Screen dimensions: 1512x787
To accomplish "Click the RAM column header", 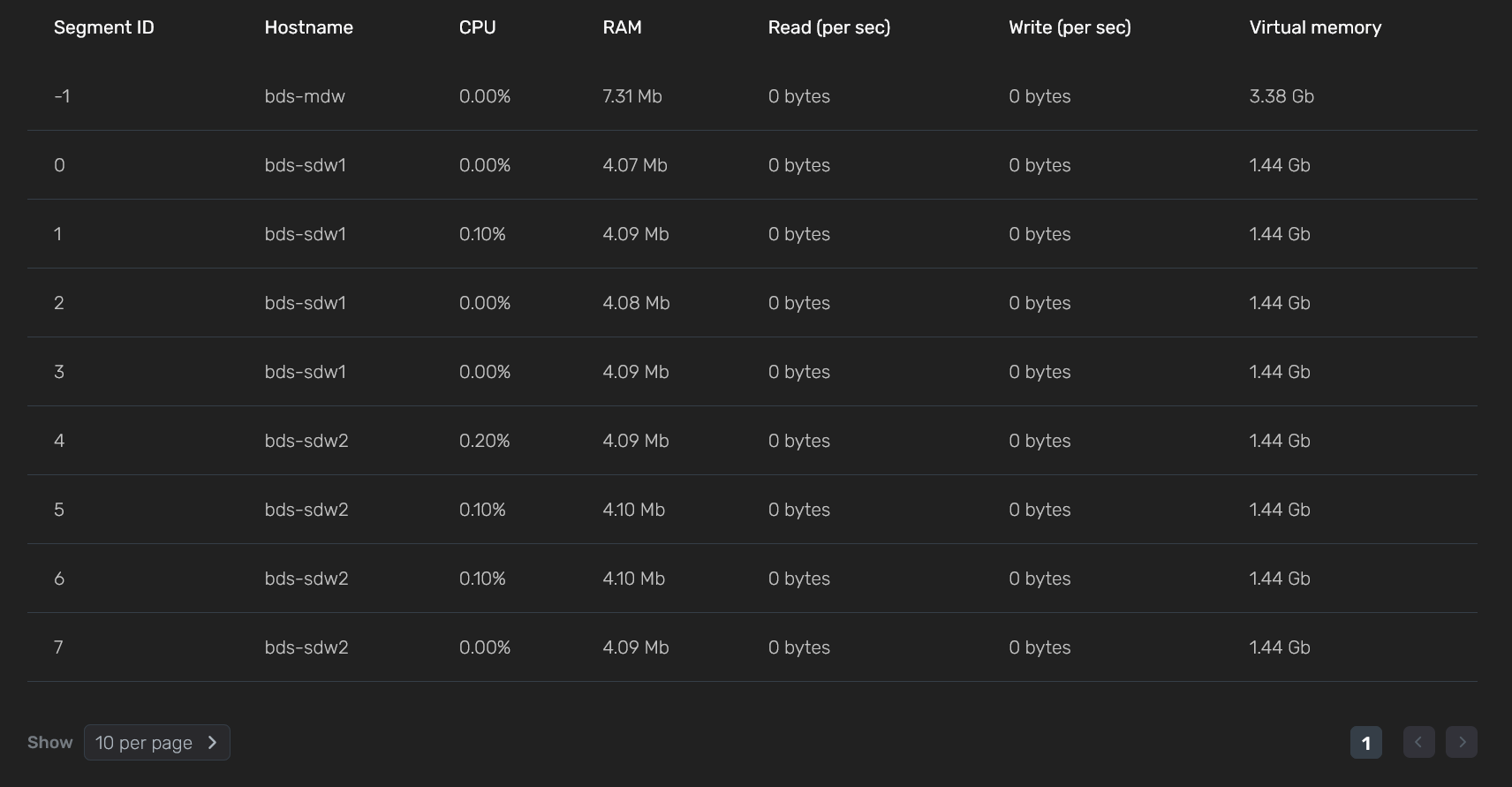I will pyautogui.click(x=622, y=27).
